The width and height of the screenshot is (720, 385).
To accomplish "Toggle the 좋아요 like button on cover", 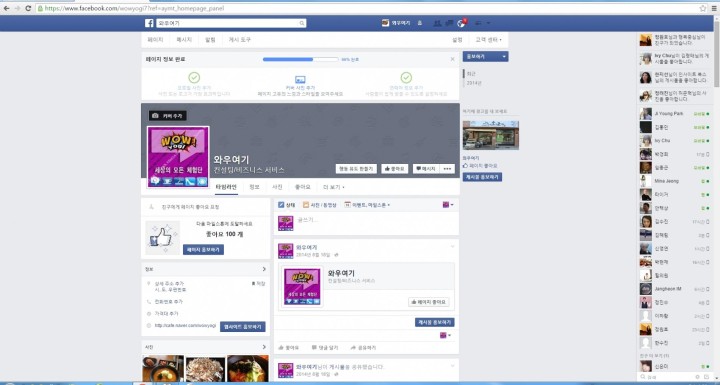I will pyautogui.click(x=394, y=169).
